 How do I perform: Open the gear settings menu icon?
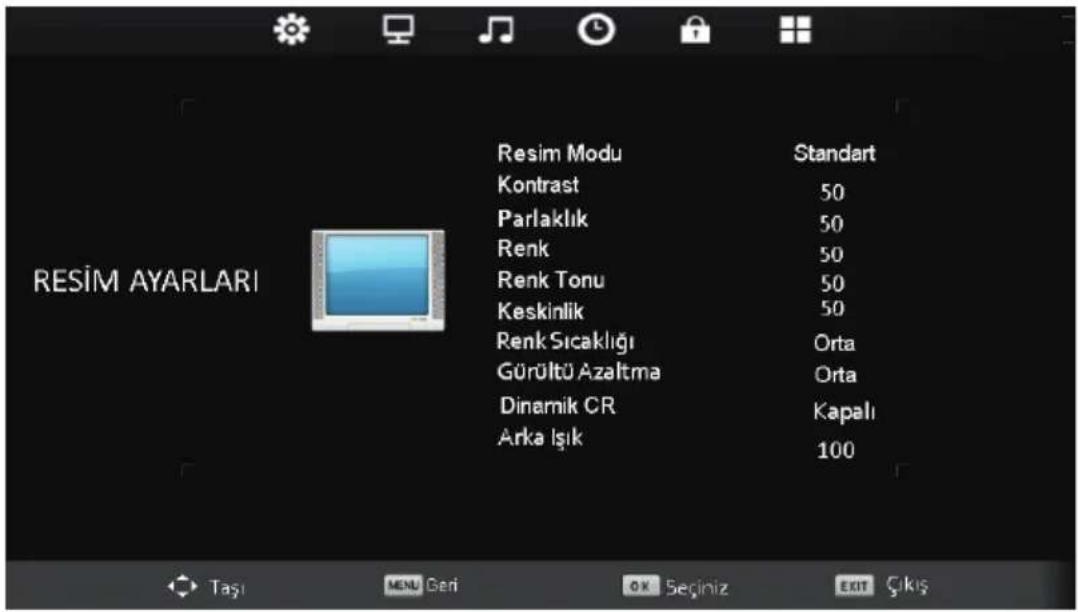coord(292,31)
